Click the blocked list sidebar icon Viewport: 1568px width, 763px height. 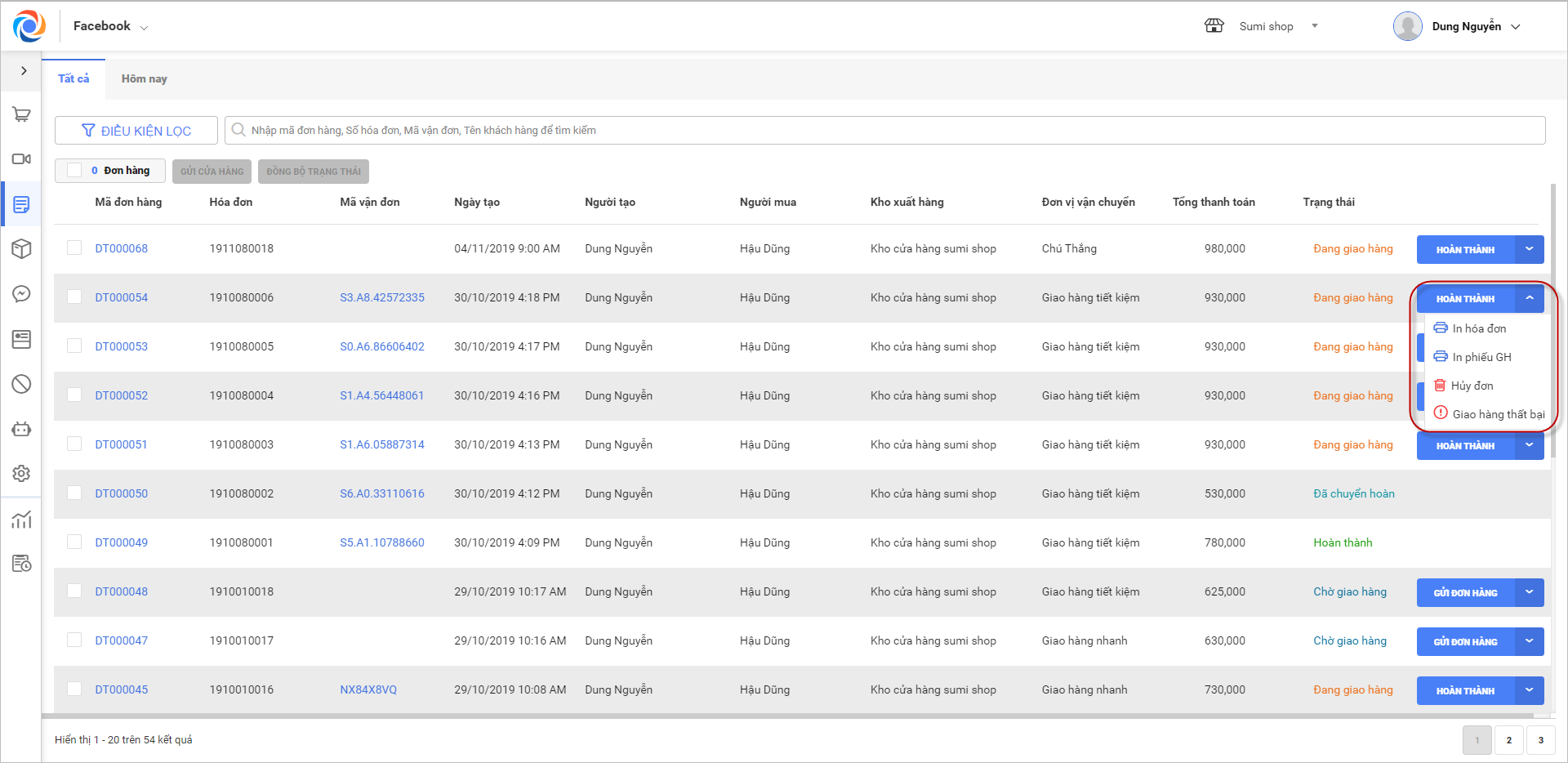click(21, 384)
